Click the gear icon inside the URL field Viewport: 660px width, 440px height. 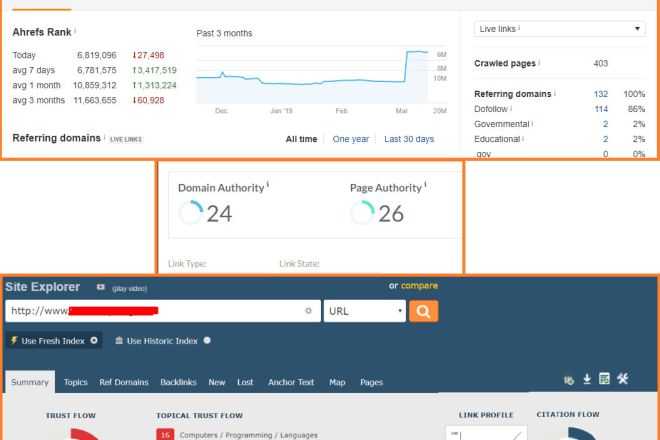(x=309, y=311)
